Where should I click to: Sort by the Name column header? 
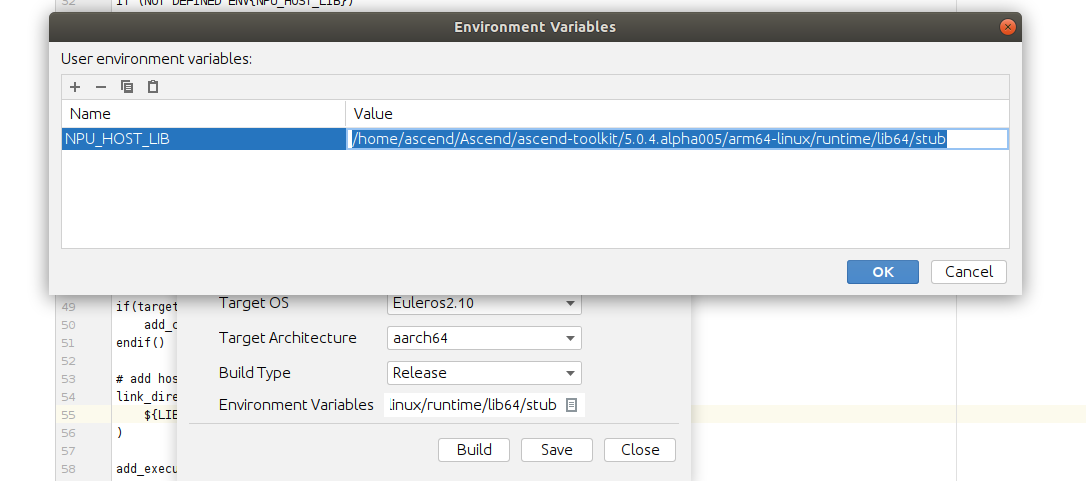click(x=204, y=114)
